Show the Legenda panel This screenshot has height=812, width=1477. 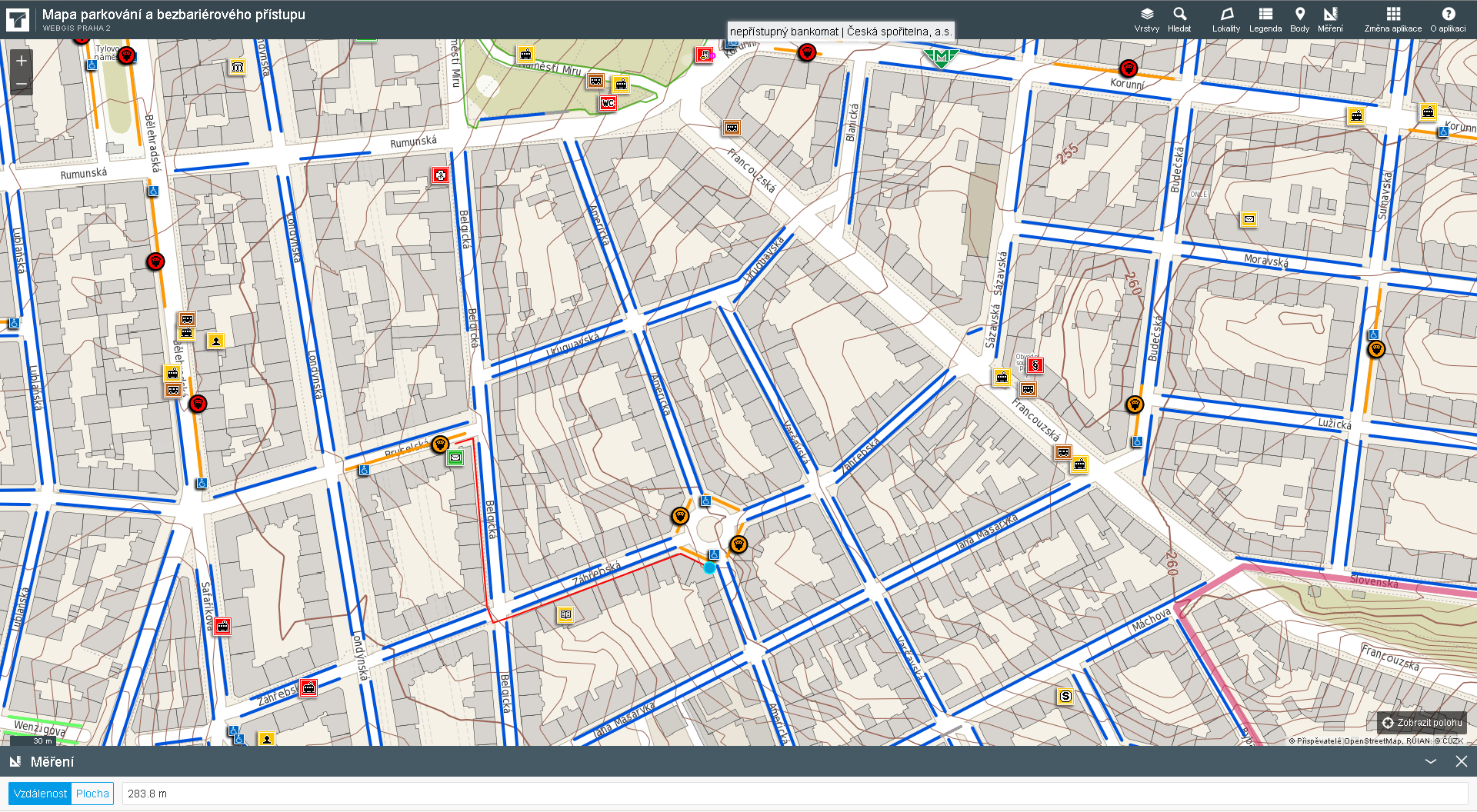1265,19
